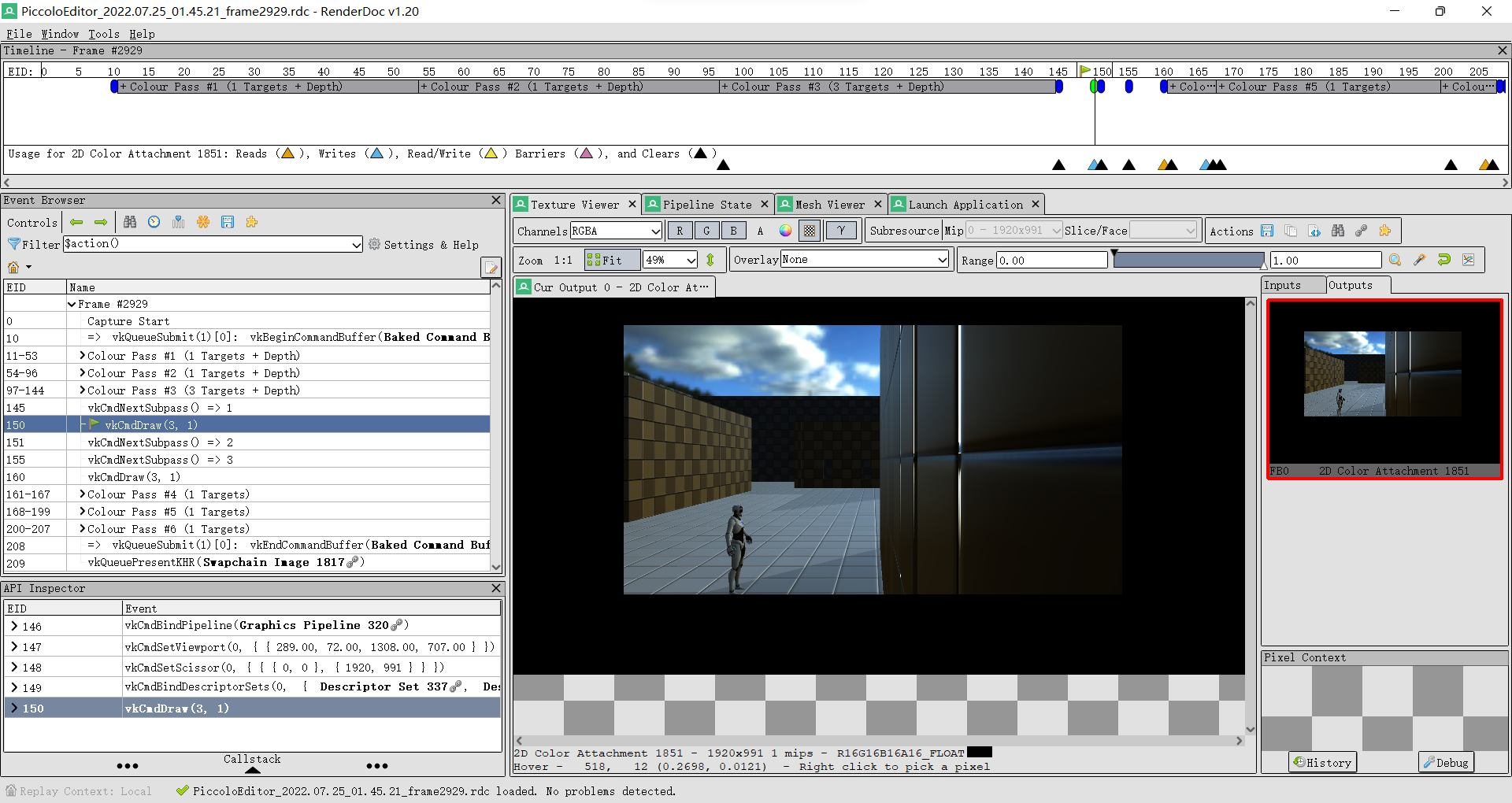Click the column selection icon in Event Browser
Viewport: 1512px width, 803px height.
(x=179, y=222)
